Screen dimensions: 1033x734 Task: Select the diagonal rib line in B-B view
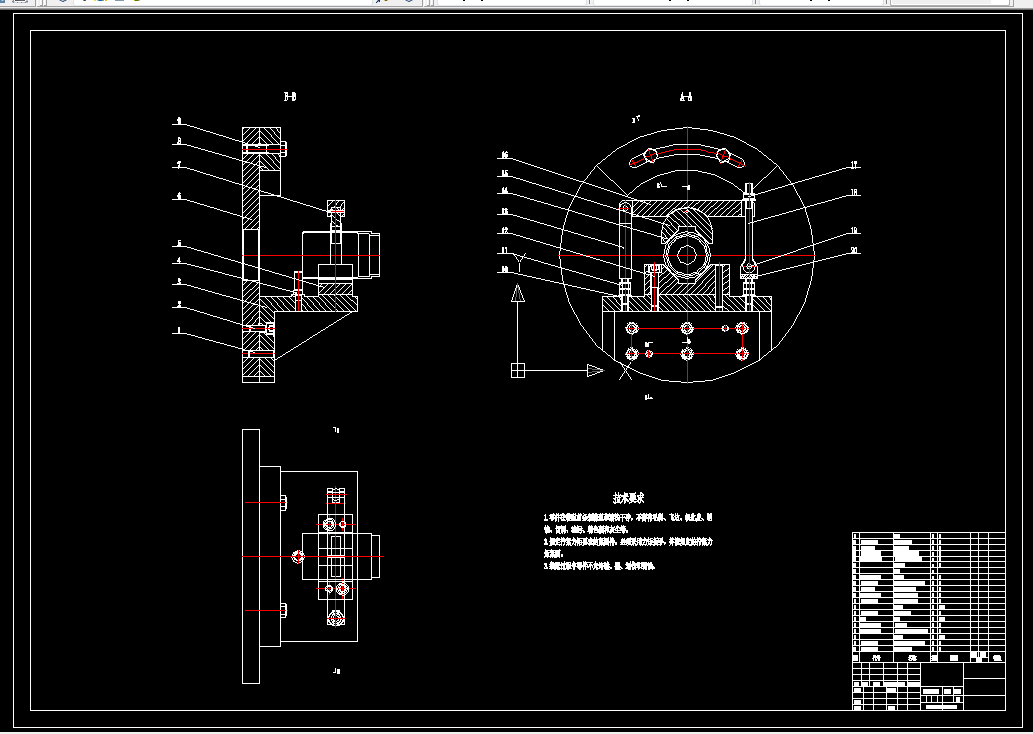[316, 335]
